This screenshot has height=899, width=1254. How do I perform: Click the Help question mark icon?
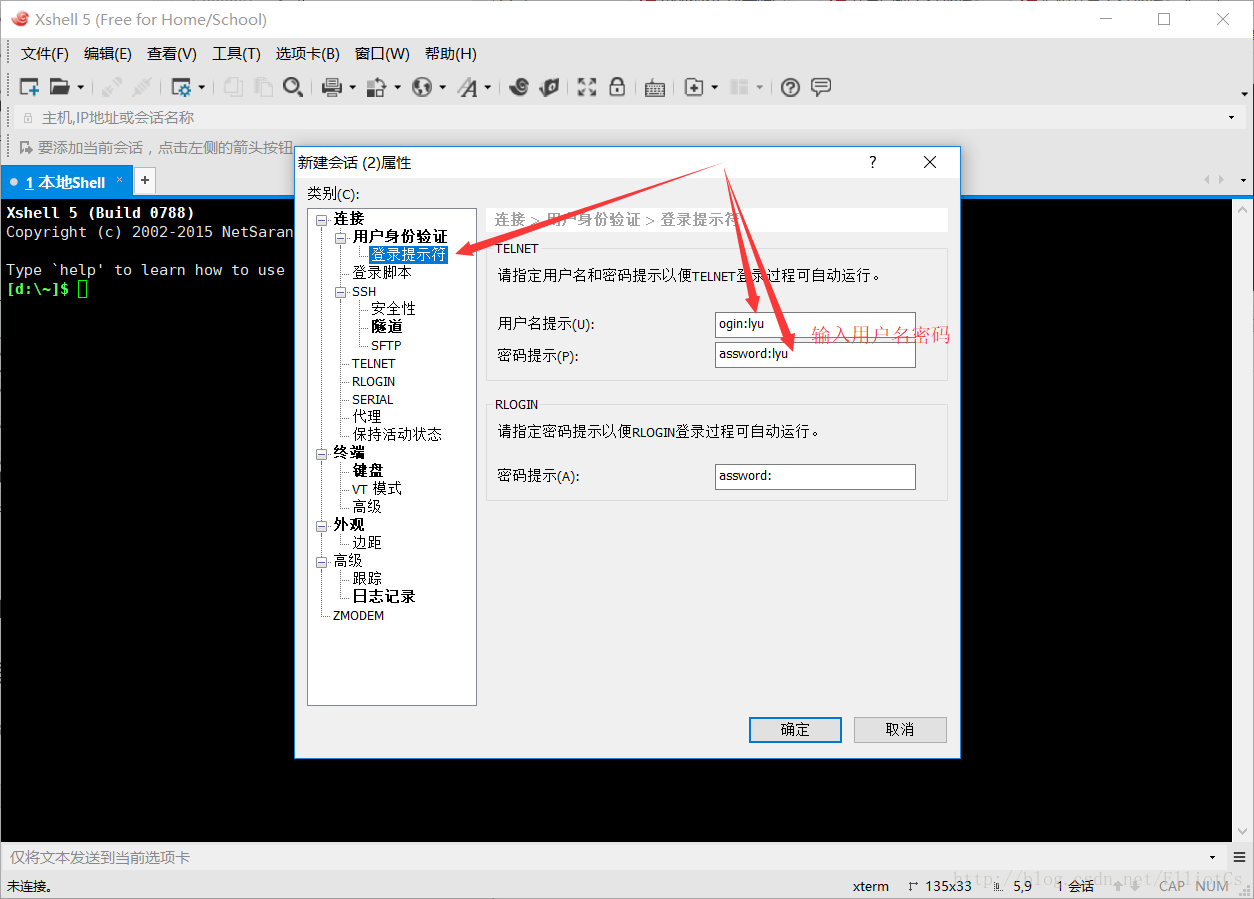click(x=790, y=87)
